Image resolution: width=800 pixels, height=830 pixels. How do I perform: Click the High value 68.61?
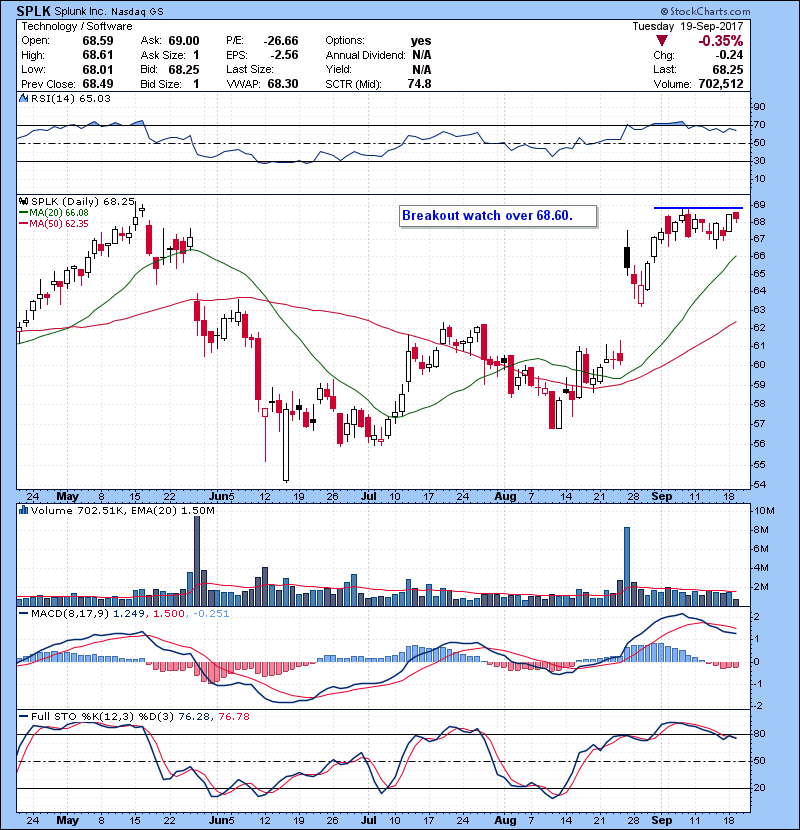[x=98, y=55]
